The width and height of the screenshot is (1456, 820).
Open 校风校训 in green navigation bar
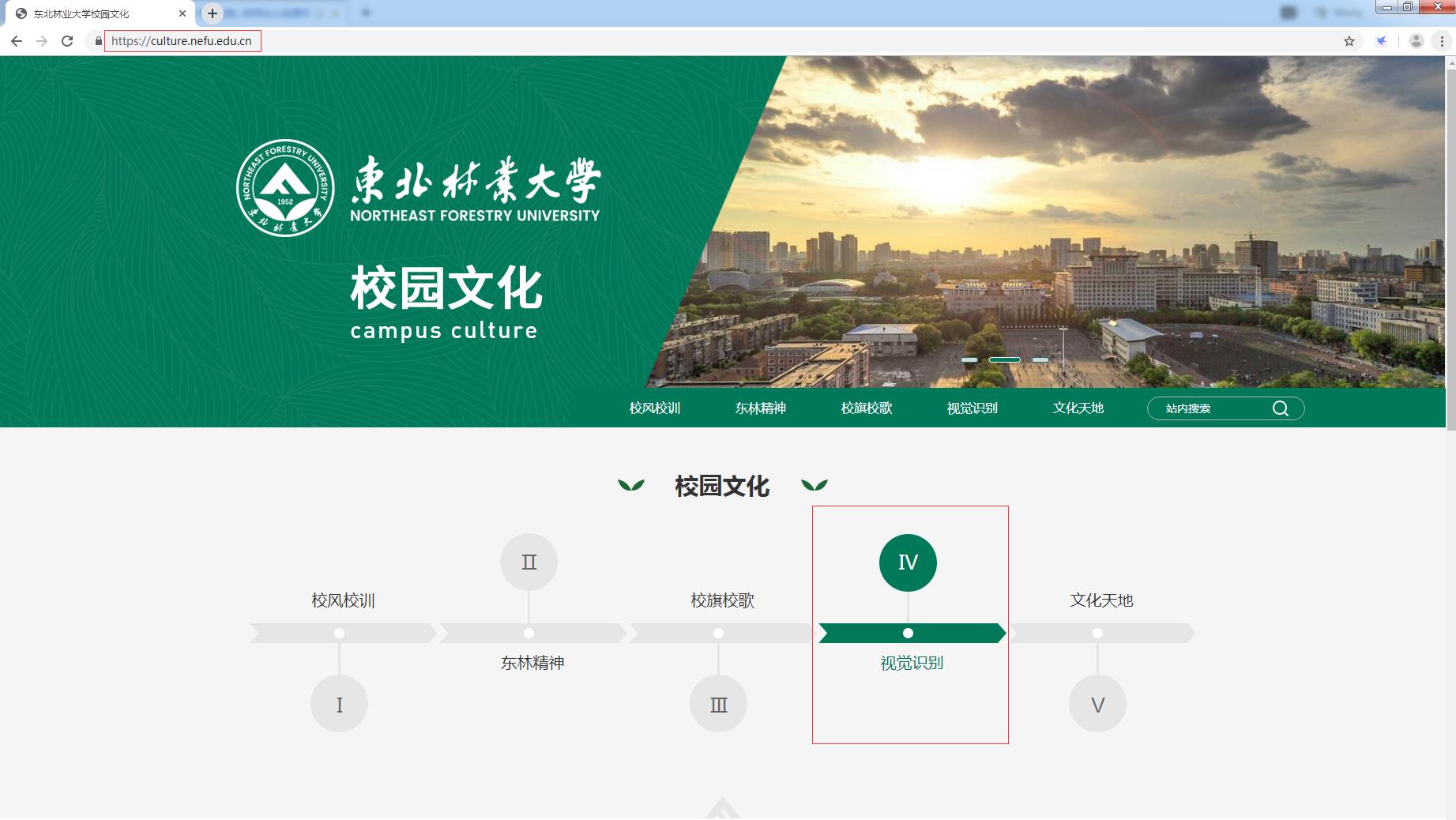(x=654, y=408)
